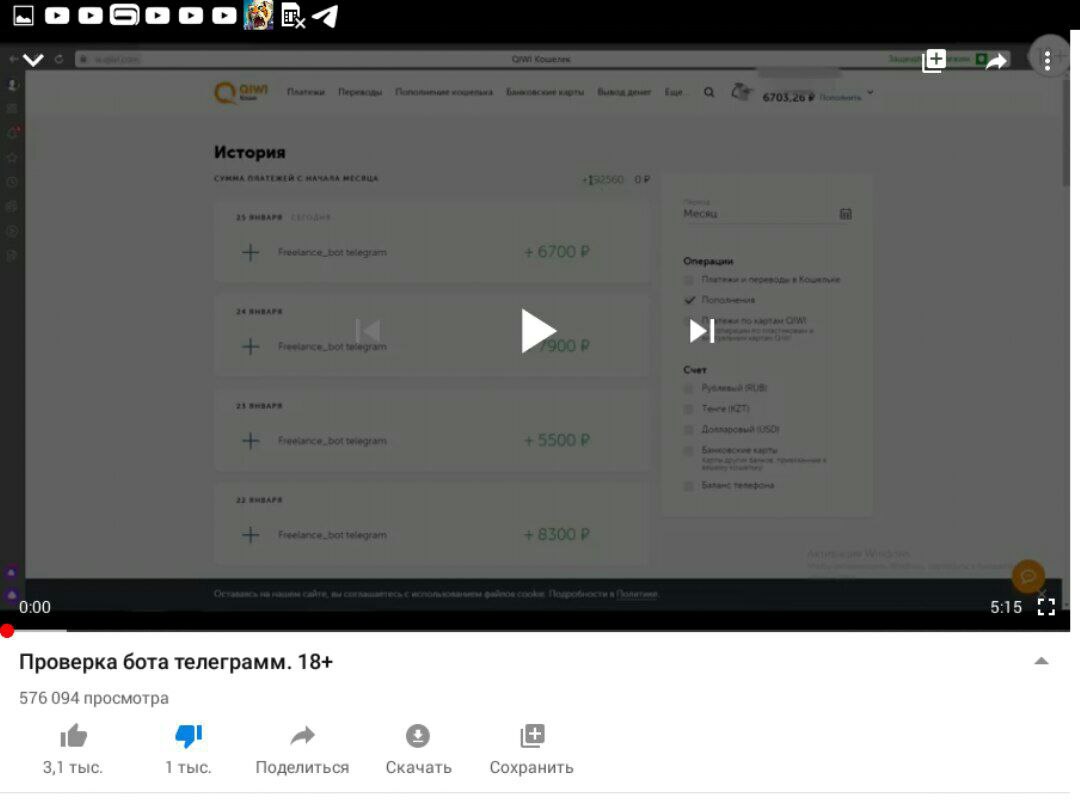
Task: Check the Долларовый (USD) account filter
Action: pyautogui.click(x=688, y=429)
